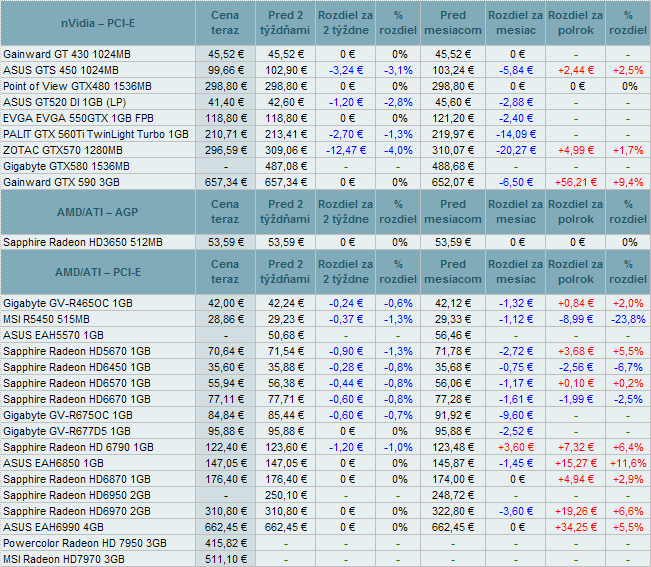
Task: Select the +11,6% percentage for ASUS EAH6850
Action: pyautogui.click(x=628, y=463)
